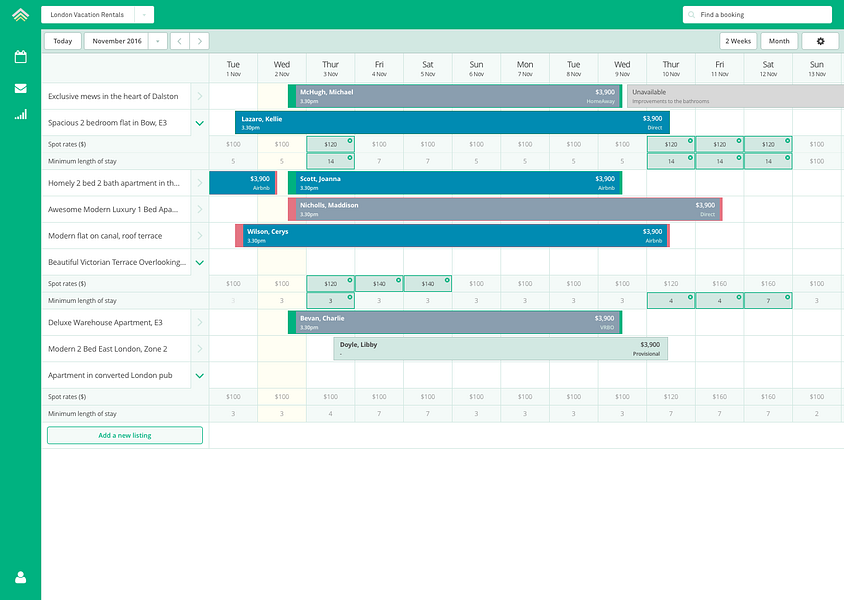Open Bevan, Charlie booking

click(455, 322)
